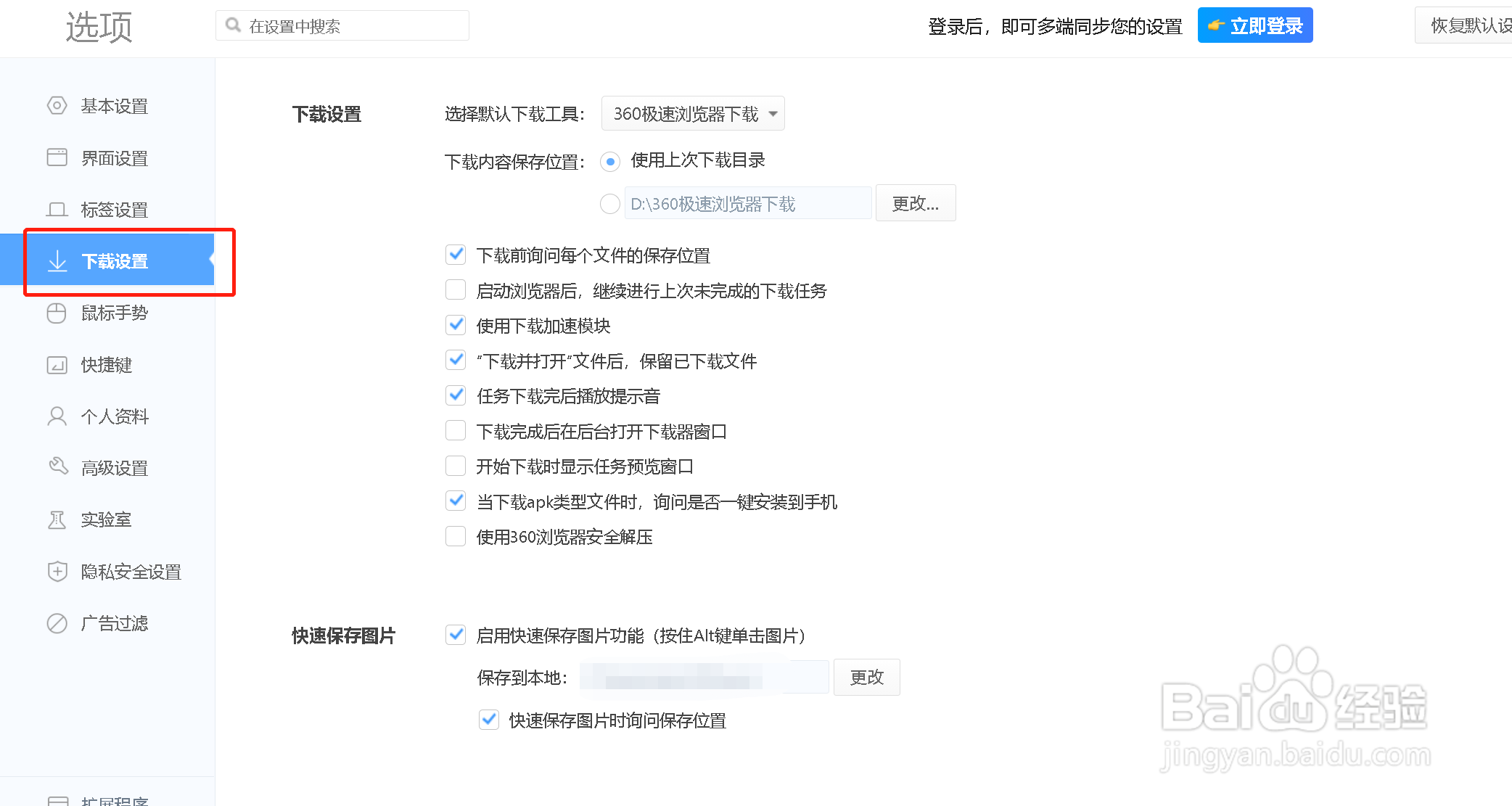Select the 鼠标手势 mouse icon
The width and height of the screenshot is (1512, 806).
57,313
